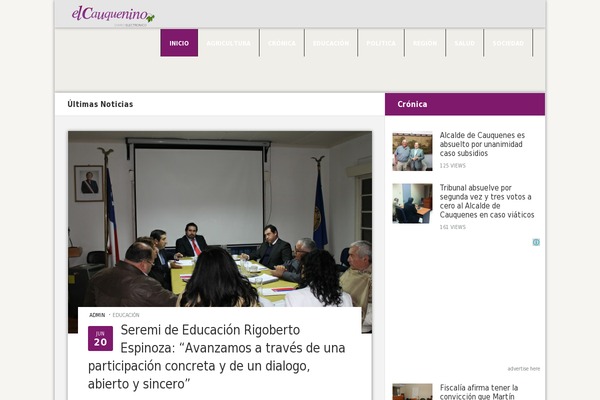Open the featured meeting room photo

tap(220, 219)
